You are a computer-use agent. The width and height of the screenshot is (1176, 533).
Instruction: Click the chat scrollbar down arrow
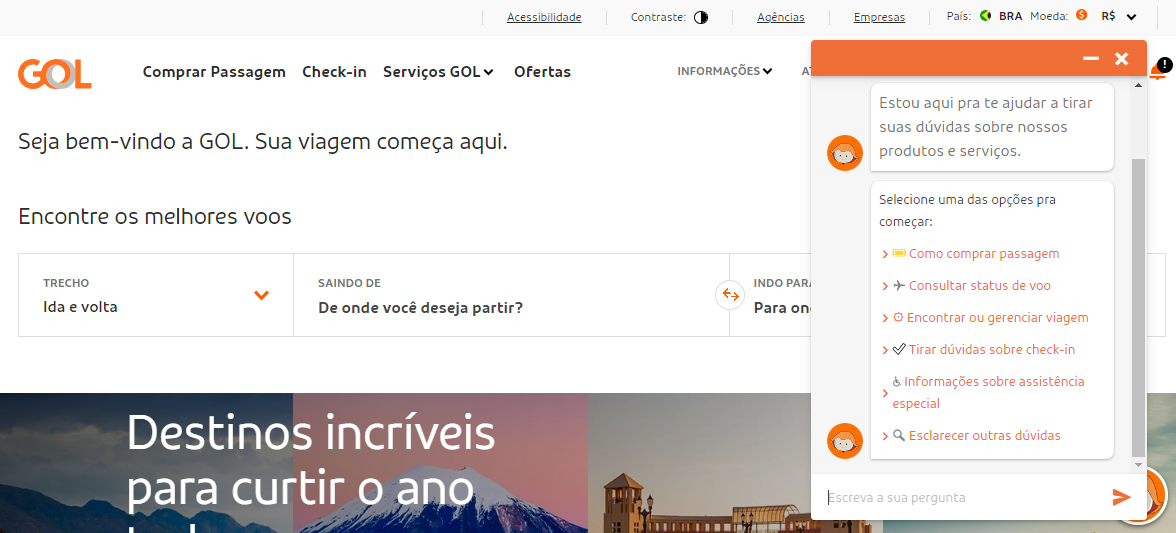[1138, 465]
